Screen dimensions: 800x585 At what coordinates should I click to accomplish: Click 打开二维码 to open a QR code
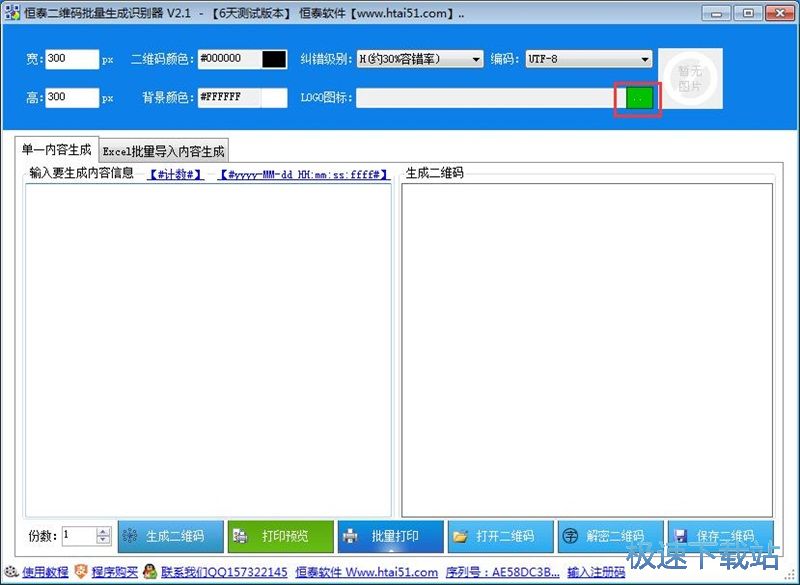501,536
